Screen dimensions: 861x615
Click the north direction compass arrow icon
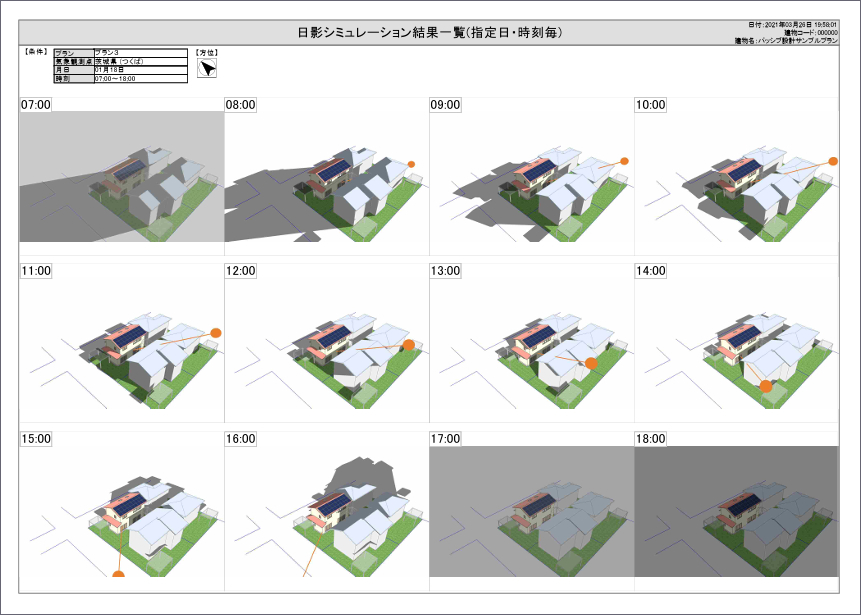[207, 69]
